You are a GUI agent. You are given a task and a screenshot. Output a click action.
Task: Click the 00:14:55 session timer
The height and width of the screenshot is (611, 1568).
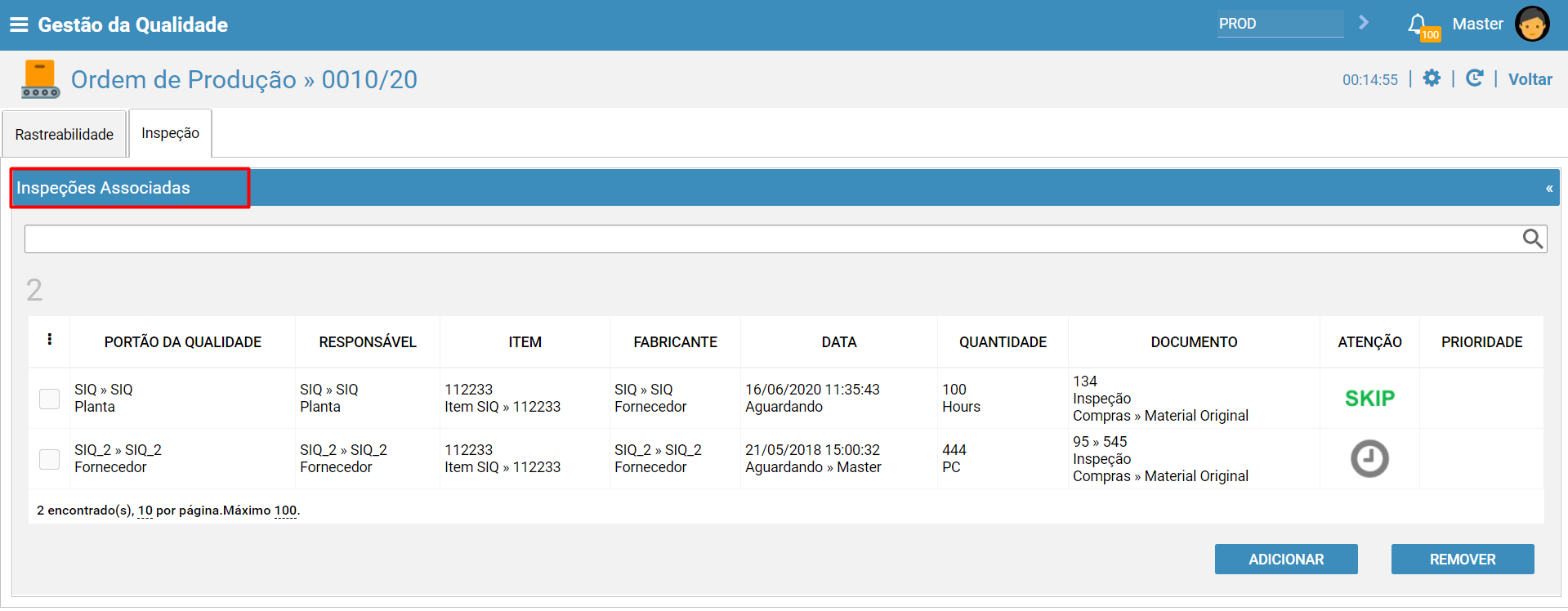point(1370,80)
